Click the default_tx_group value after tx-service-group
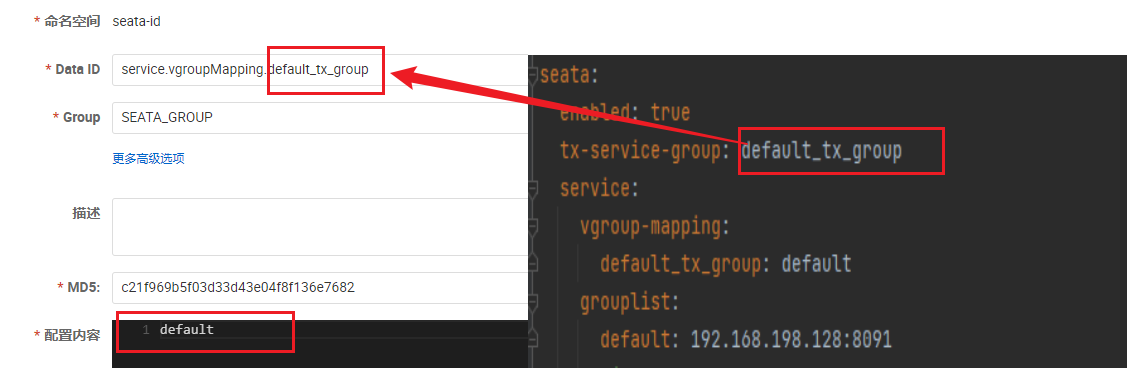Screen dimensions: 1142x380 click(822, 151)
